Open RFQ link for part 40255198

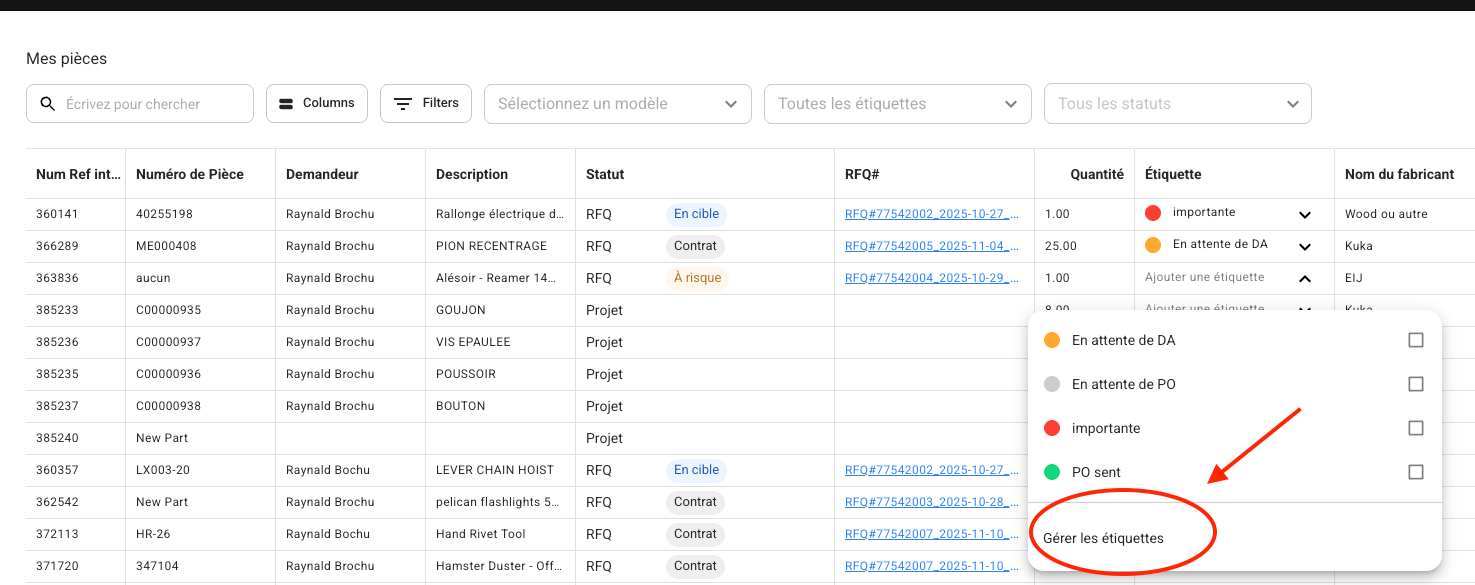click(931, 214)
